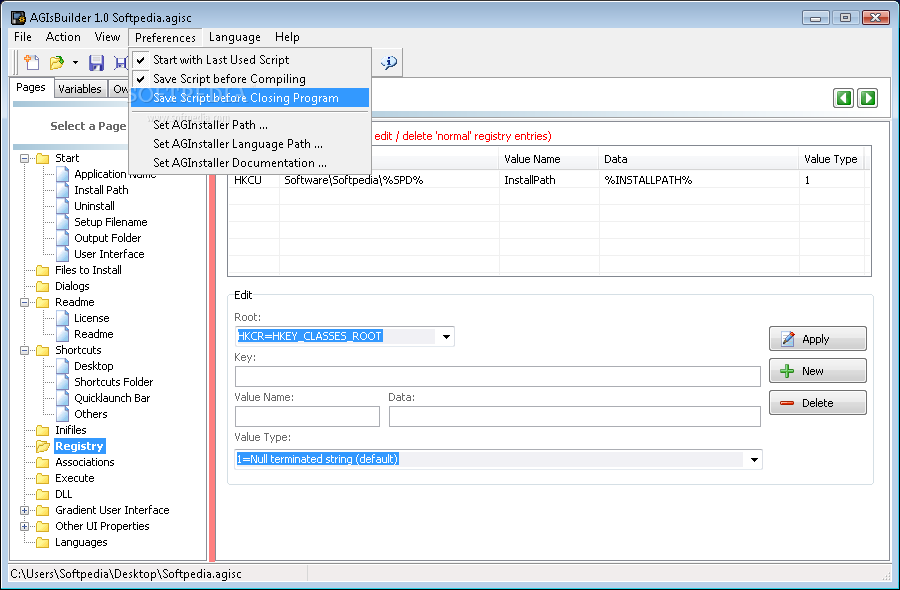Select the Files to Install folder
This screenshot has height=590, width=900.
tap(88, 270)
